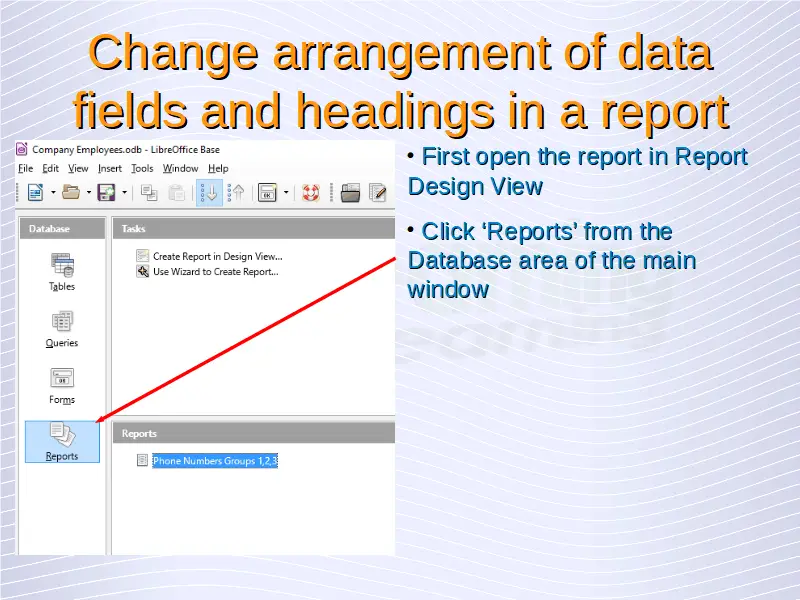Select Forms in the Database pane

click(62, 386)
